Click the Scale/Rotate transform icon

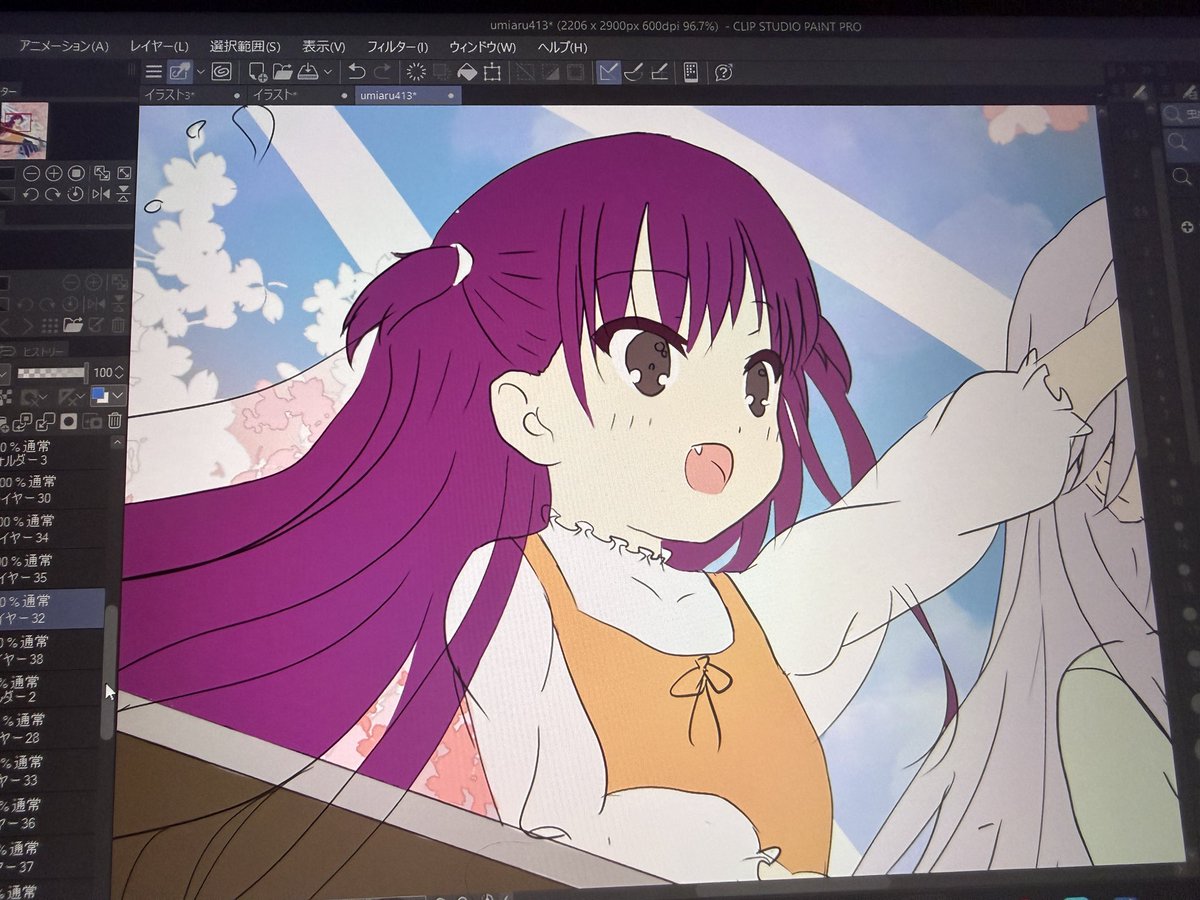(x=492, y=72)
